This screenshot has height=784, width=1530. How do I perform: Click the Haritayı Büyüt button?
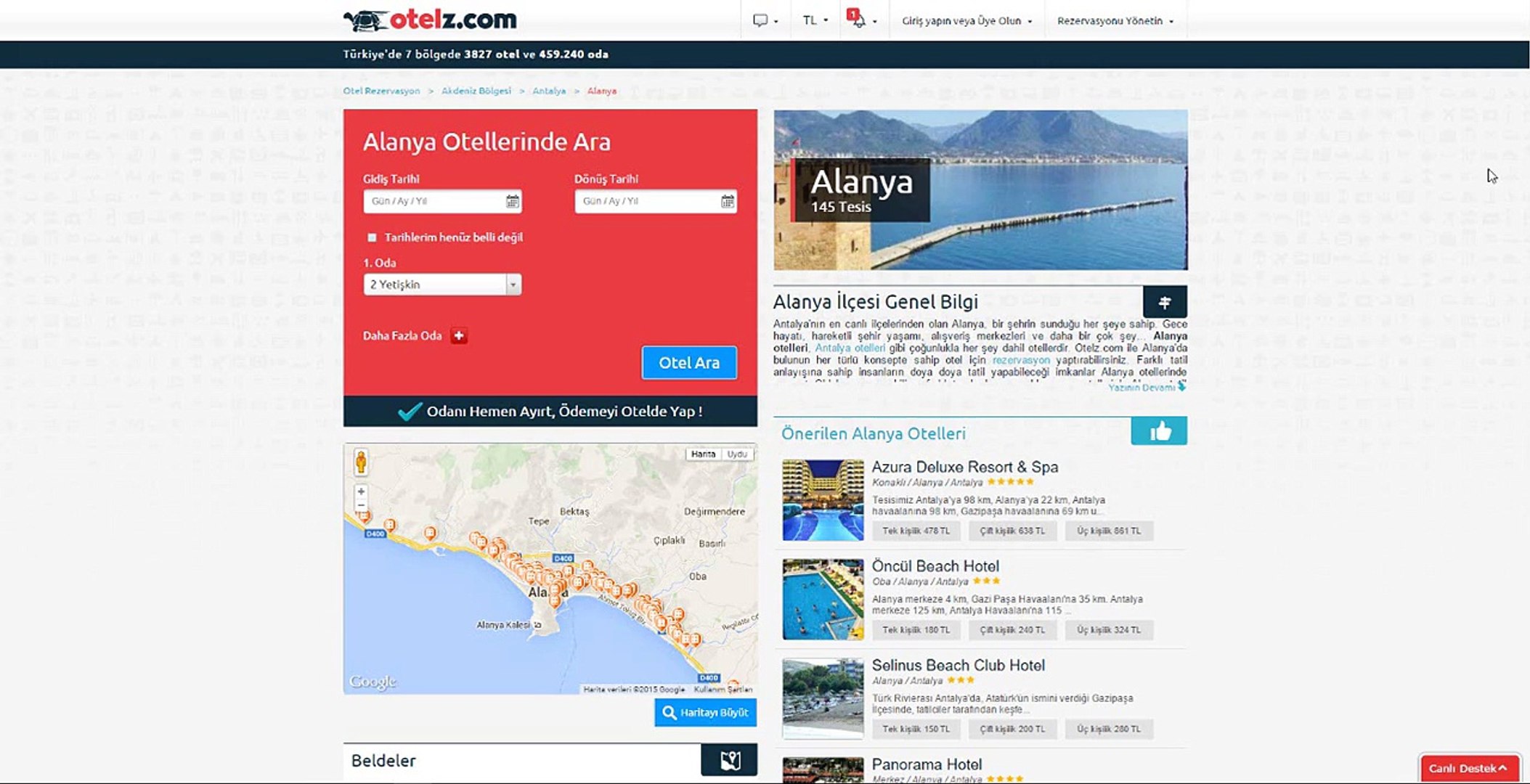click(x=705, y=712)
